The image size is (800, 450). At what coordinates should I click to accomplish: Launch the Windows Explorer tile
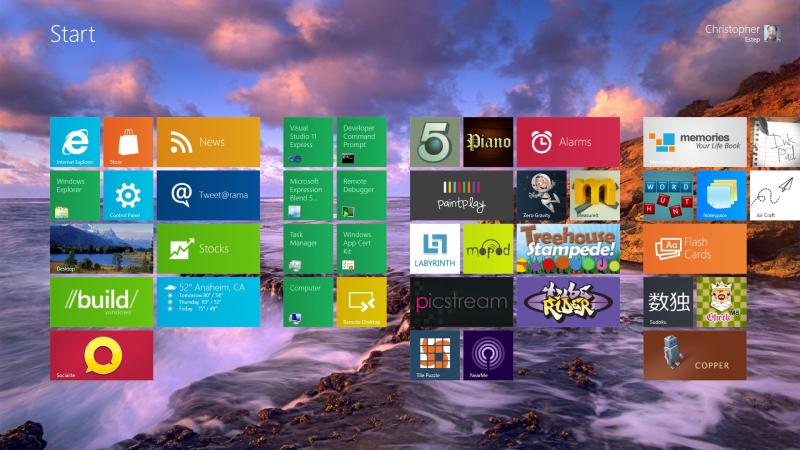[x=75, y=195]
